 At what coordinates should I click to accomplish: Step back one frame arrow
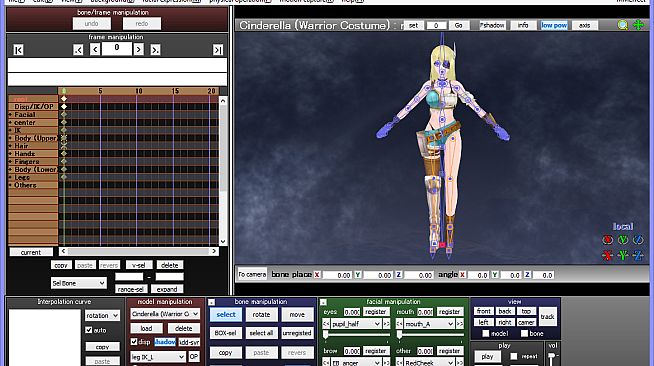[x=95, y=50]
